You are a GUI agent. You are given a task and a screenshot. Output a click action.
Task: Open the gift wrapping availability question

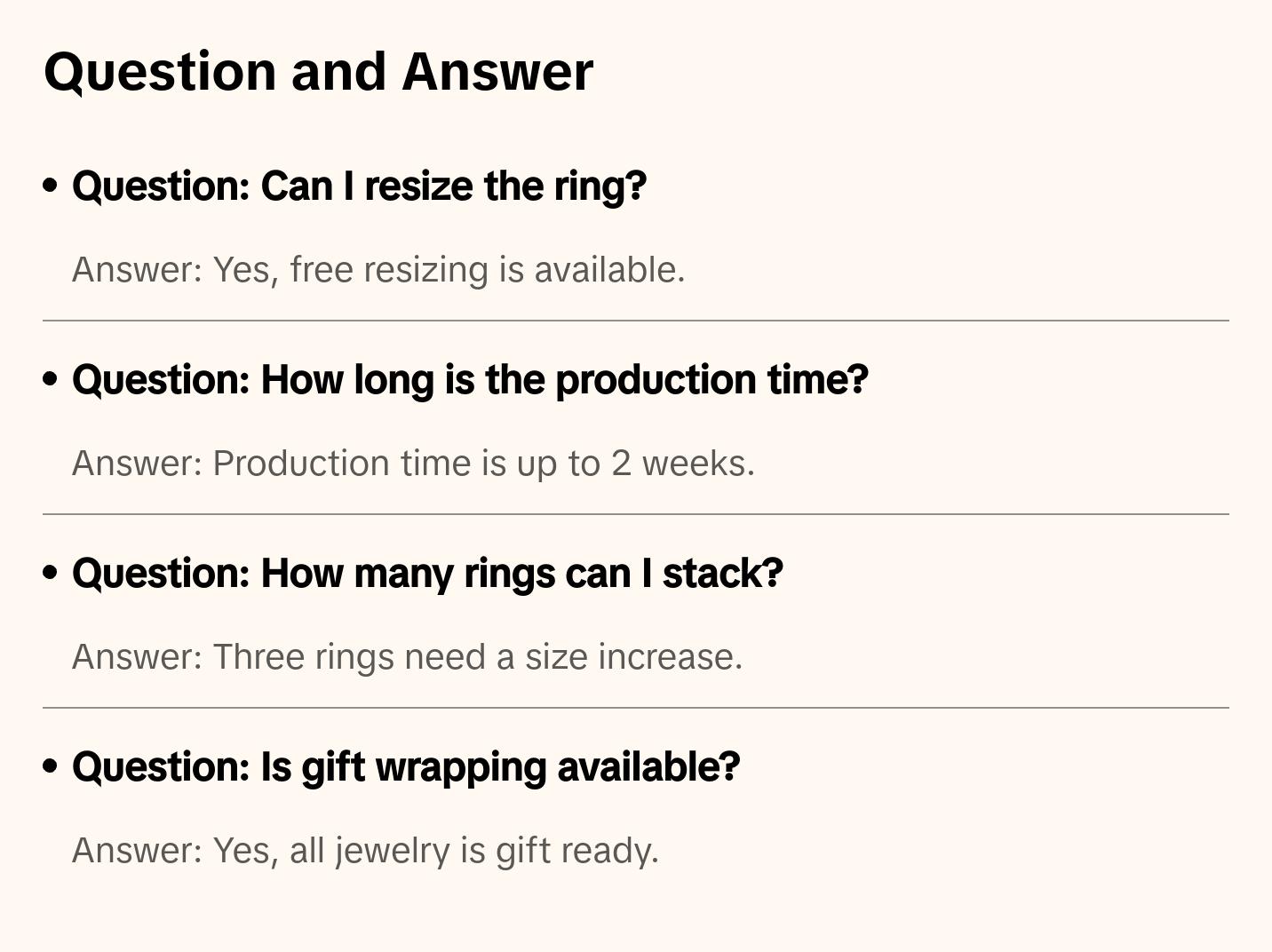(x=406, y=767)
